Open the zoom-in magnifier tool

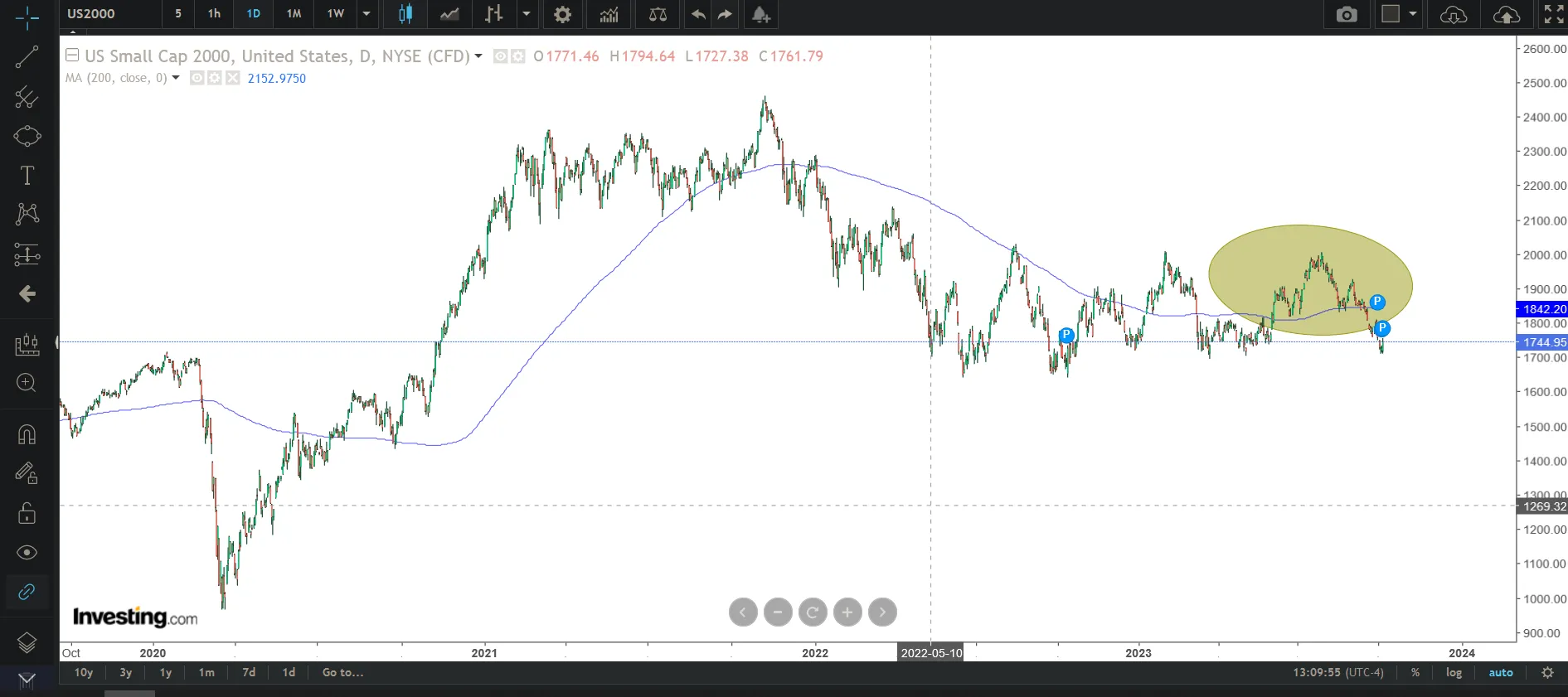point(27,383)
